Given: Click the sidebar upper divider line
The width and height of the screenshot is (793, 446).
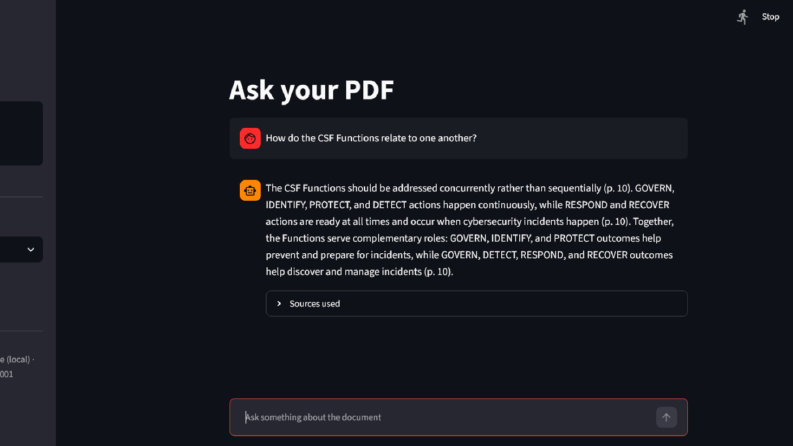Looking at the screenshot, I should point(21,197).
